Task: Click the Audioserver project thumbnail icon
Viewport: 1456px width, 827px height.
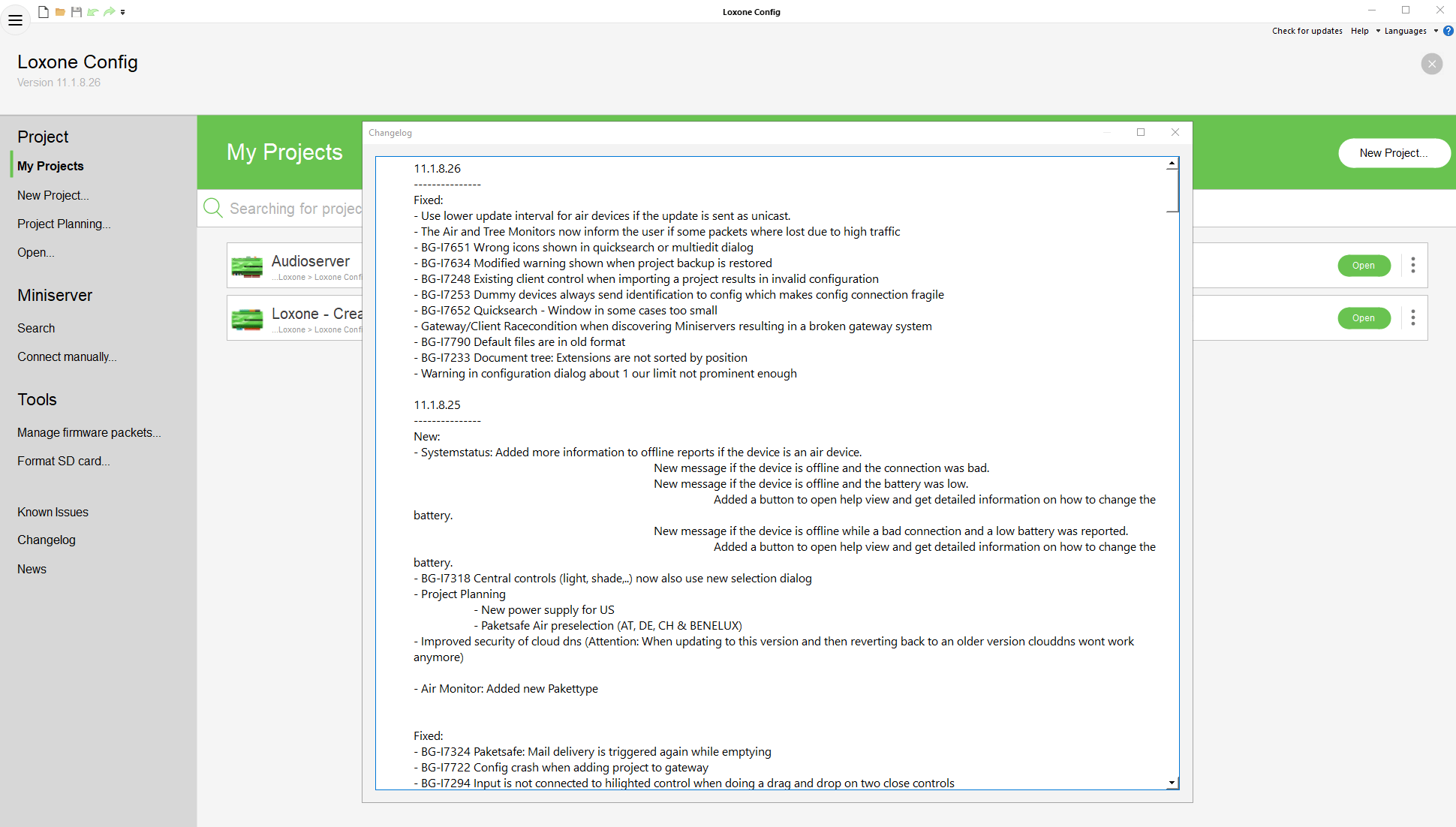Action: click(x=247, y=266)
